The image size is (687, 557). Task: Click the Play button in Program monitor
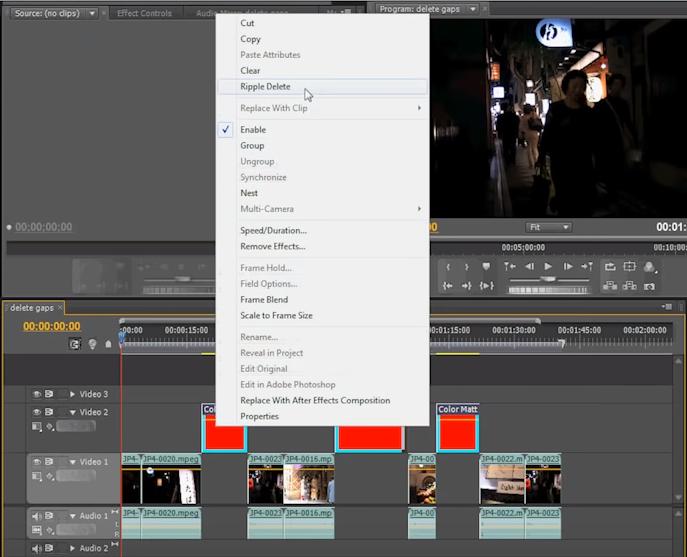[548, 267]
